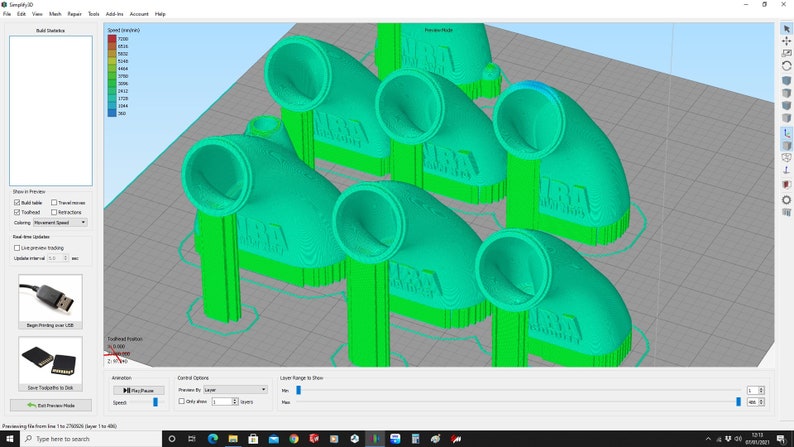This screenshot has width=794, height=447.
Task: Click the Update interval spinner arrows
Action: click(x=65, y=258)
